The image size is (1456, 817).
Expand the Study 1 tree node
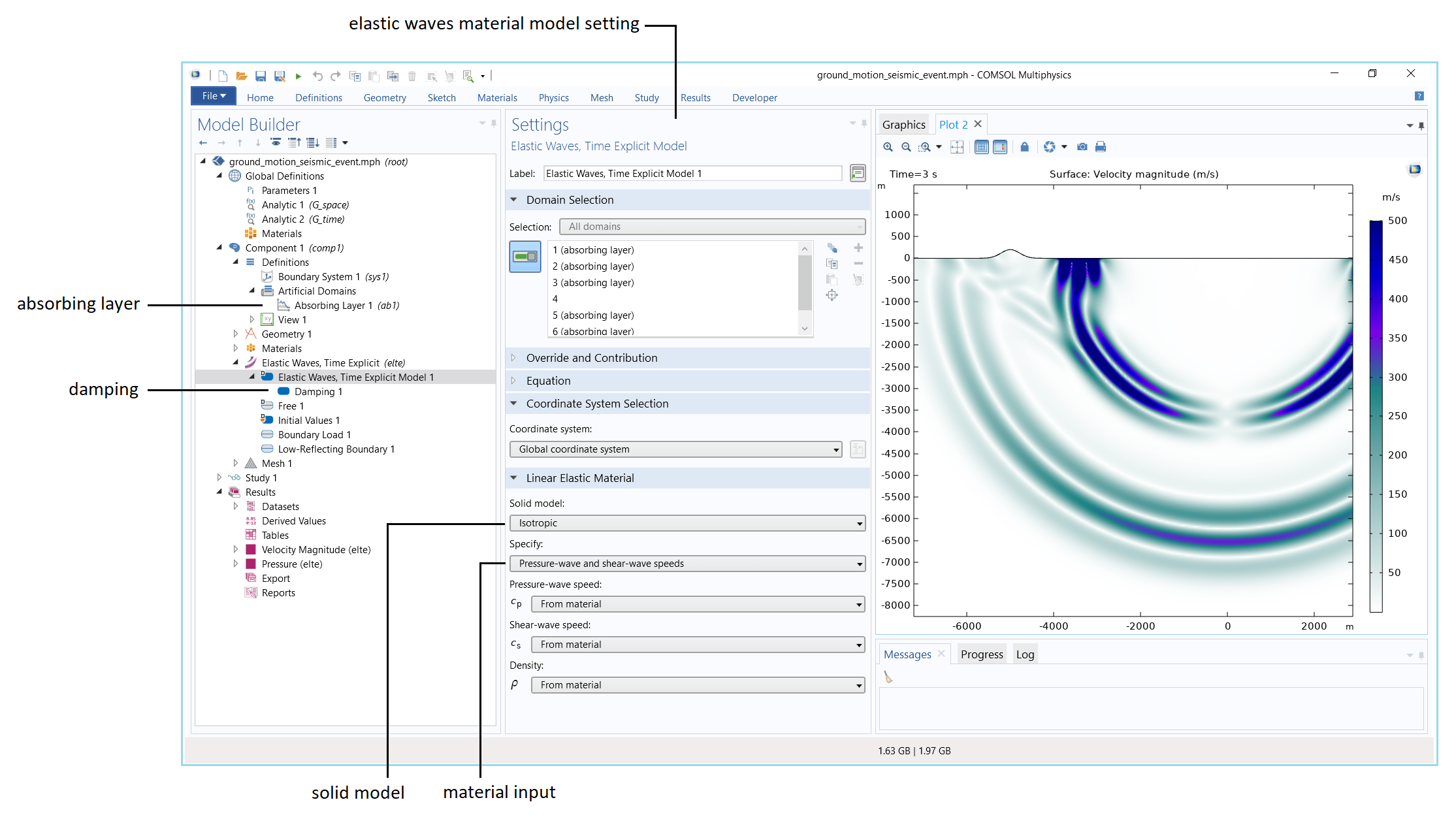click(220, 477)
